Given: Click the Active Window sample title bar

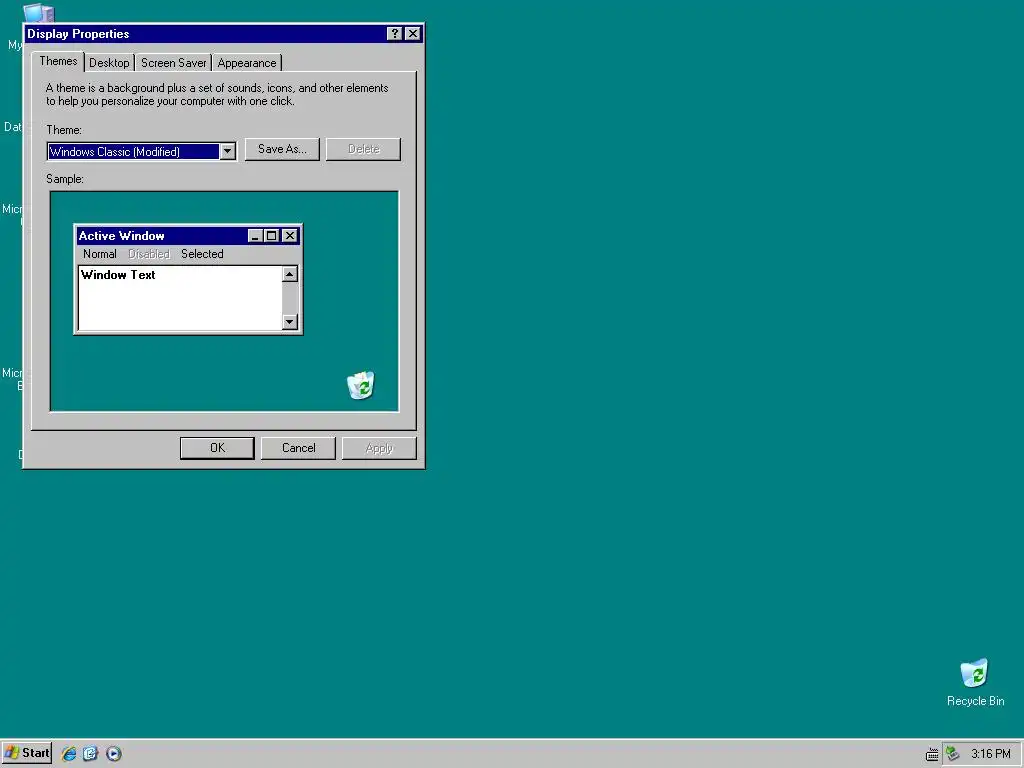Looking at the screenshot, I should click(188, 236).
